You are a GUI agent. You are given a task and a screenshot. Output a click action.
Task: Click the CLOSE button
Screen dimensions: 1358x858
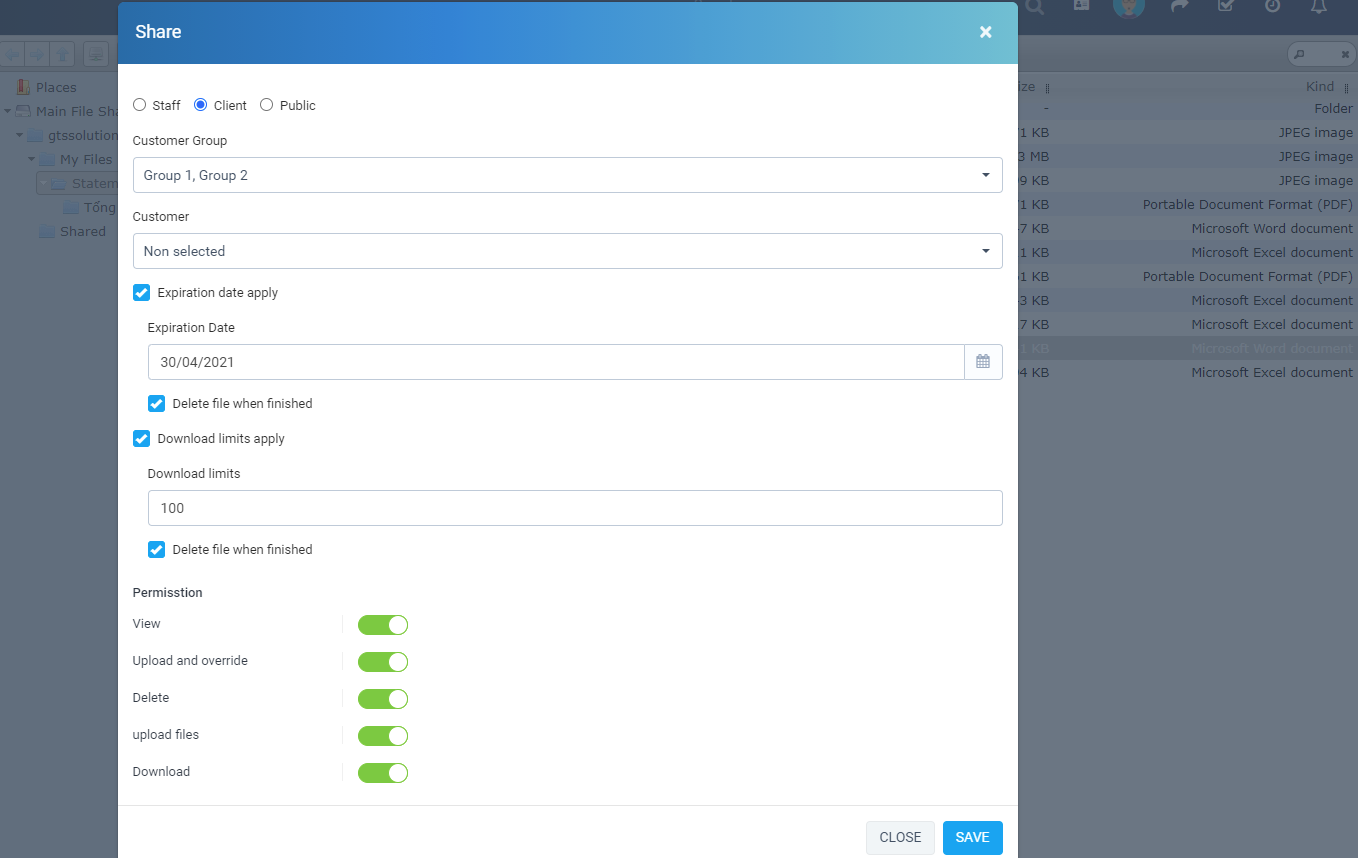pos(900,838)
